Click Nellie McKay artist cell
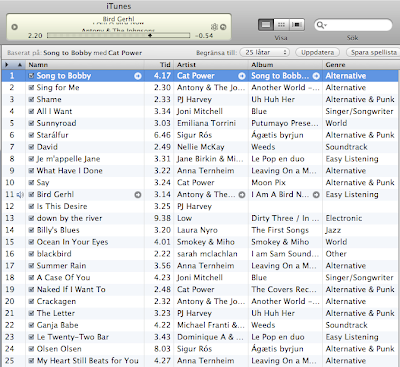 (201, 147)
